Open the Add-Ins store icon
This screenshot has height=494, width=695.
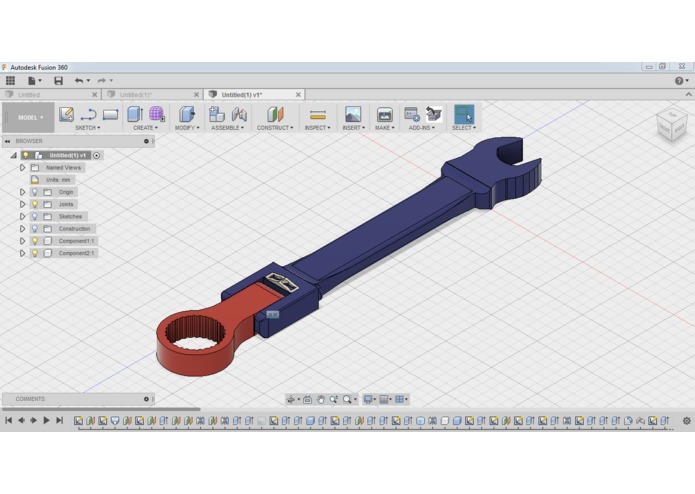pos(434,114)
